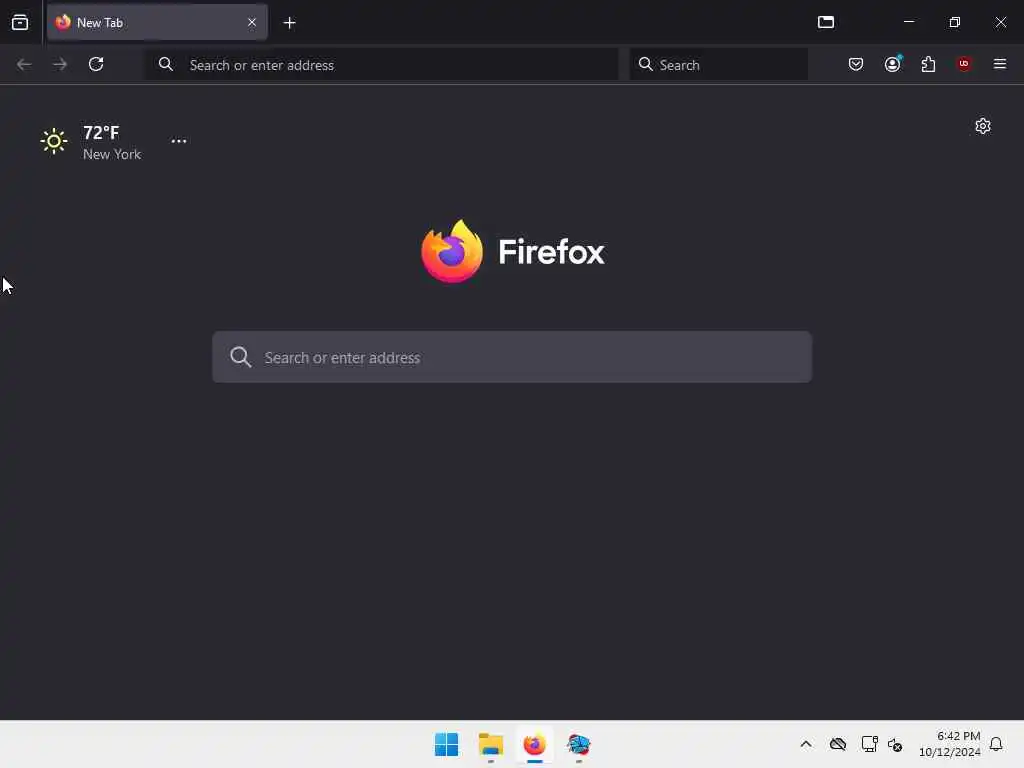Focus the toolbar Search box
Viewport: 1024px width, 768px height.
click(x=718, y=65)
